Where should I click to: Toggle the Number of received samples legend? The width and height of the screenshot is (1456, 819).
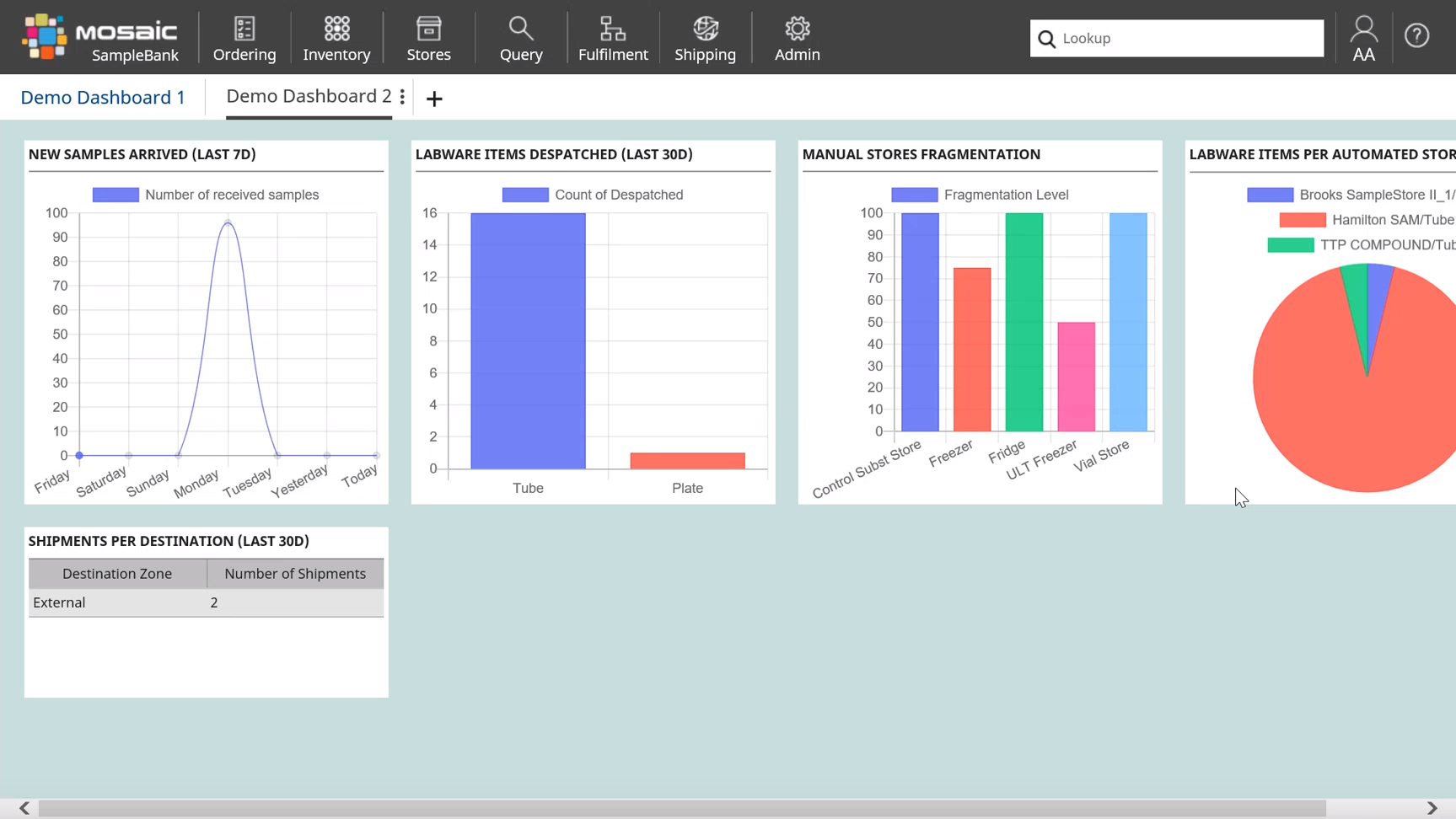(x=116, y=194)
